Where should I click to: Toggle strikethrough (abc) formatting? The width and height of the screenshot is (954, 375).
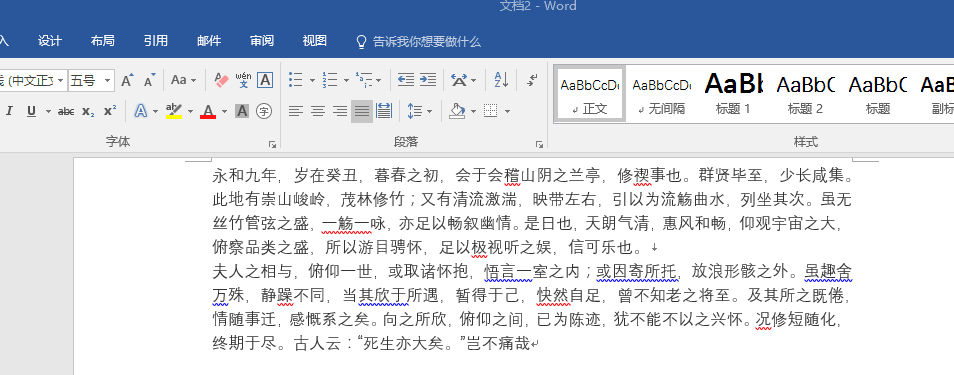(x=66, y=111)
